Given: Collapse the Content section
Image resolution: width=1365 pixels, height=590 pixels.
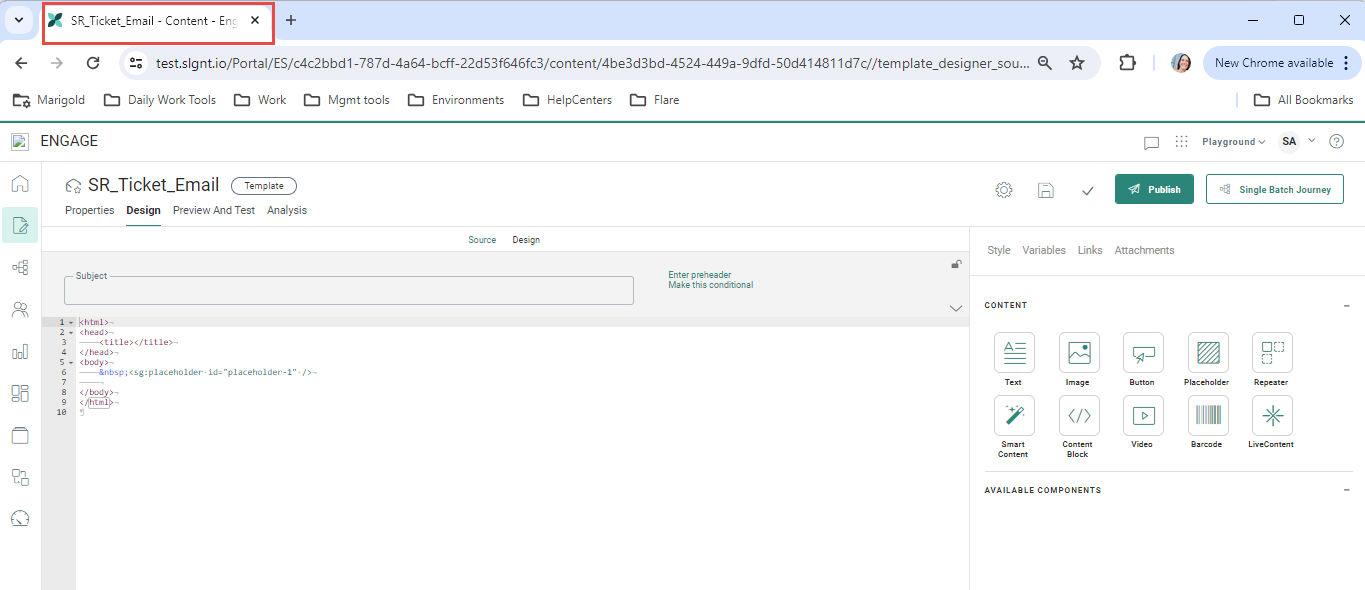Looking at the screenshot, I should click(1346, 306).
